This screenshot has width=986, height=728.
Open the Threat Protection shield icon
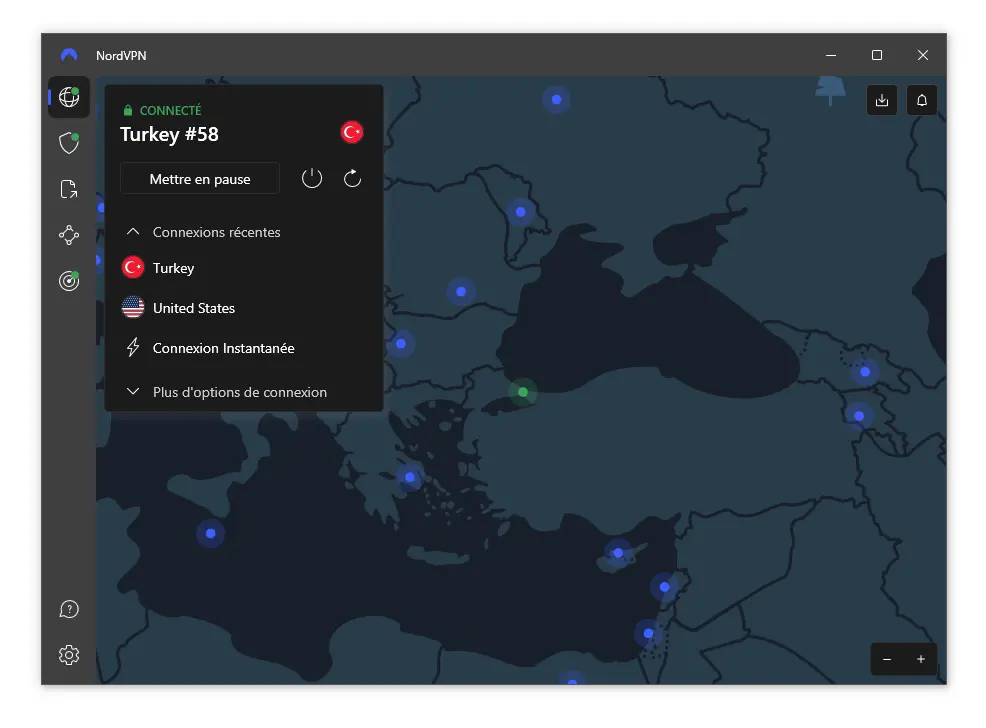pyautogui.click(x=69, y=143)
